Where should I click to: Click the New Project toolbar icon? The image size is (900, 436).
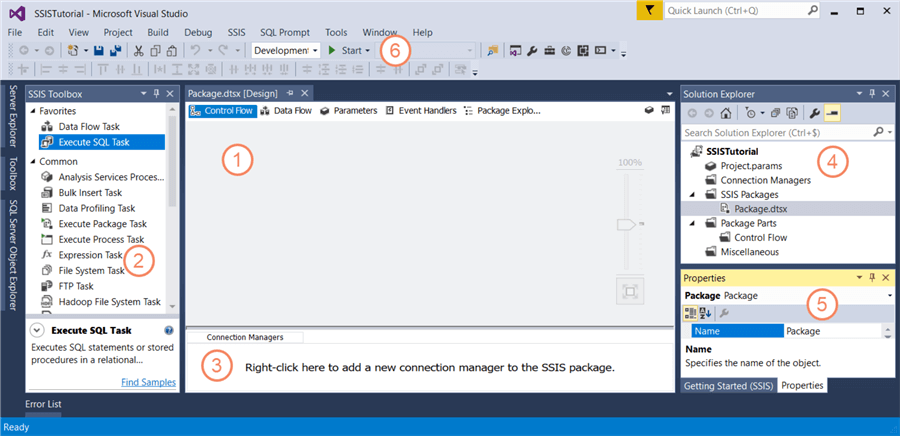click(x=73, y=50)
